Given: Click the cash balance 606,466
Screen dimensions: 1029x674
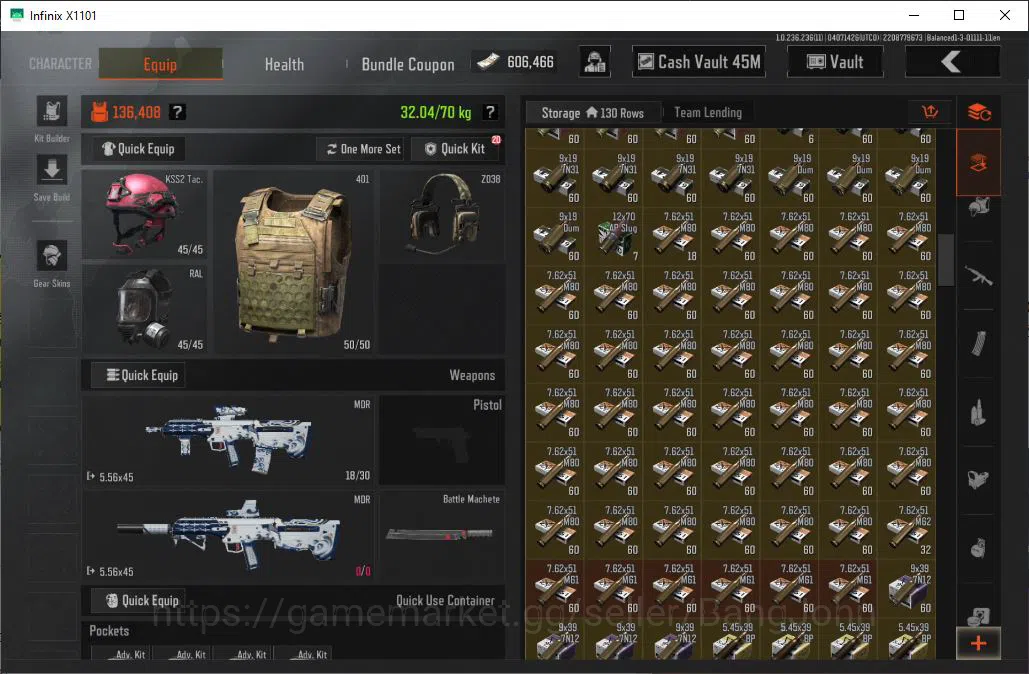Looking at the screenshot, I should (x=516, y=62).
